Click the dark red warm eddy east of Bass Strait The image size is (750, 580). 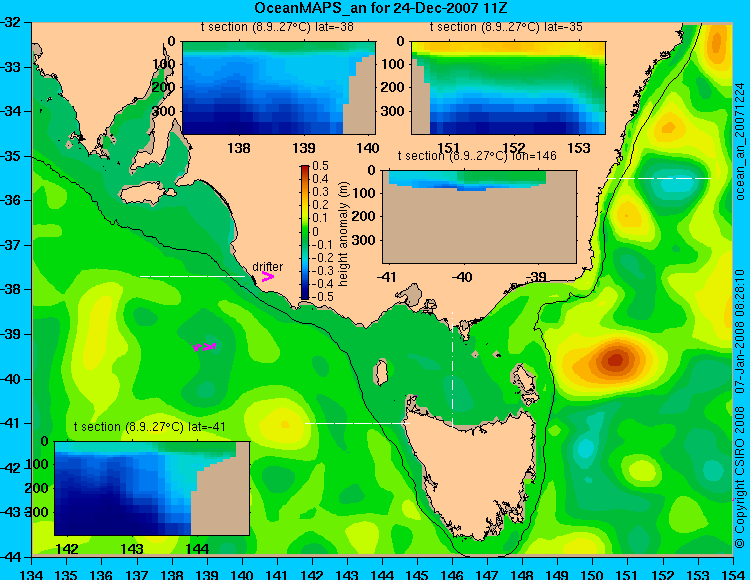tap(616, 359)
